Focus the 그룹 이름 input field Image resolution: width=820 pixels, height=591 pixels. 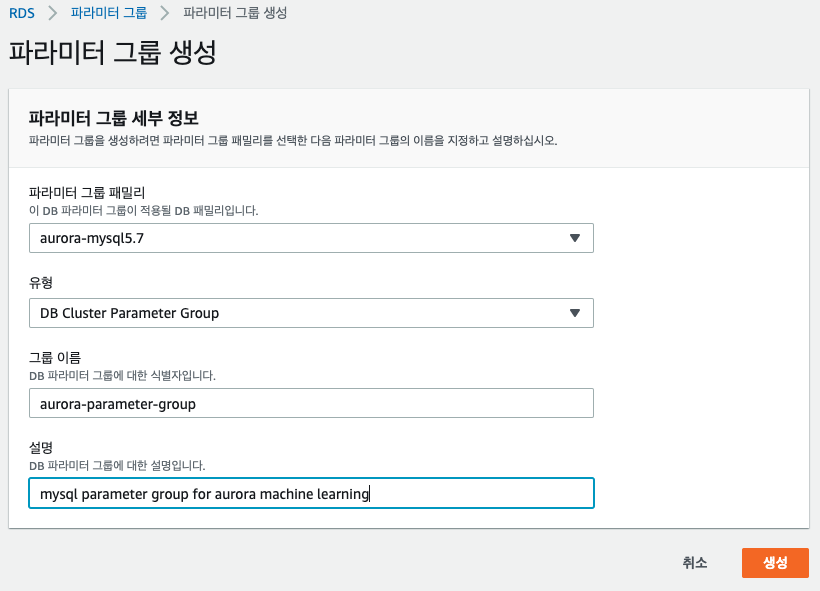pos(311,403)
